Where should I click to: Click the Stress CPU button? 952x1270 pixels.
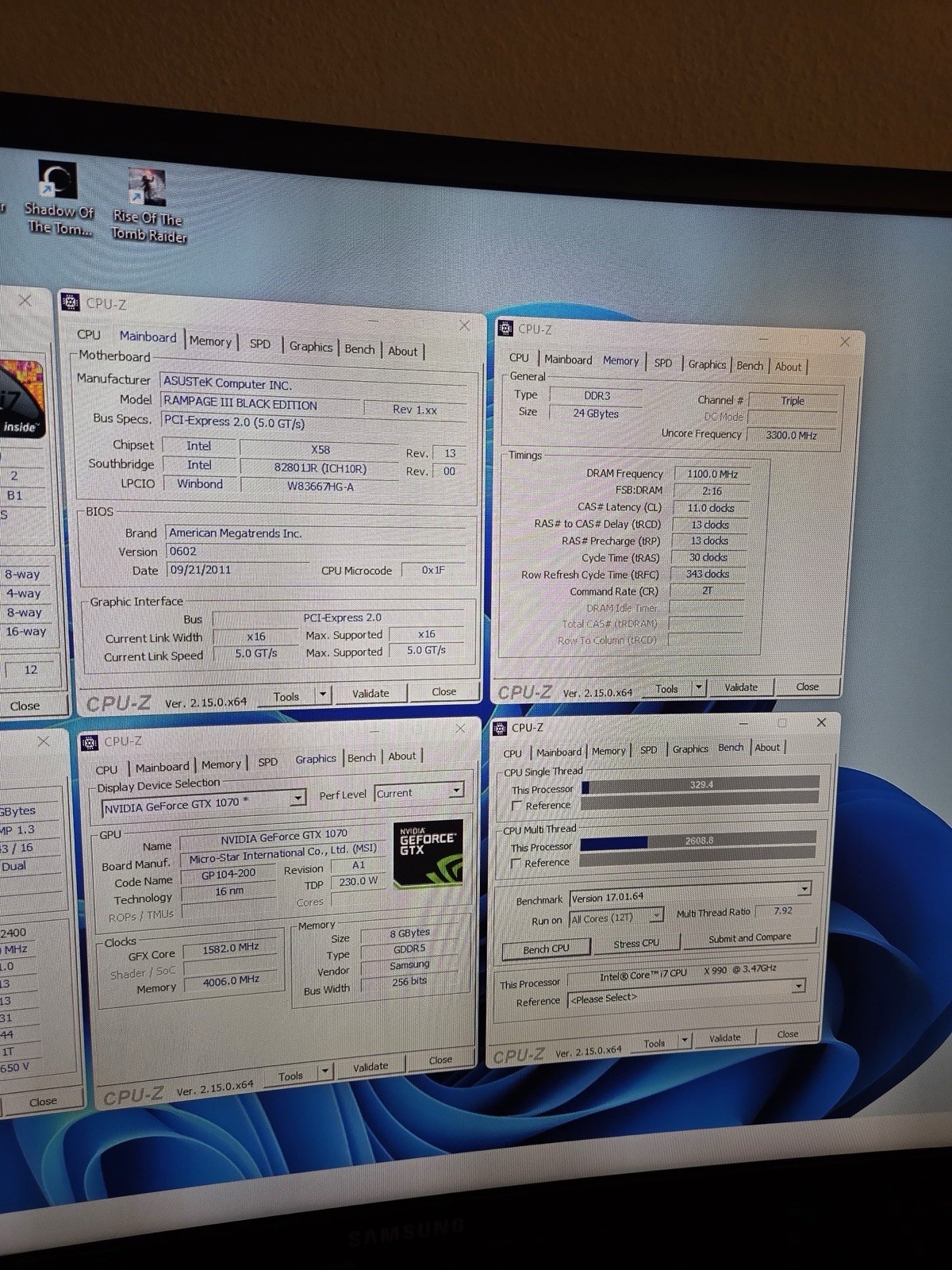tap(636, 944)
